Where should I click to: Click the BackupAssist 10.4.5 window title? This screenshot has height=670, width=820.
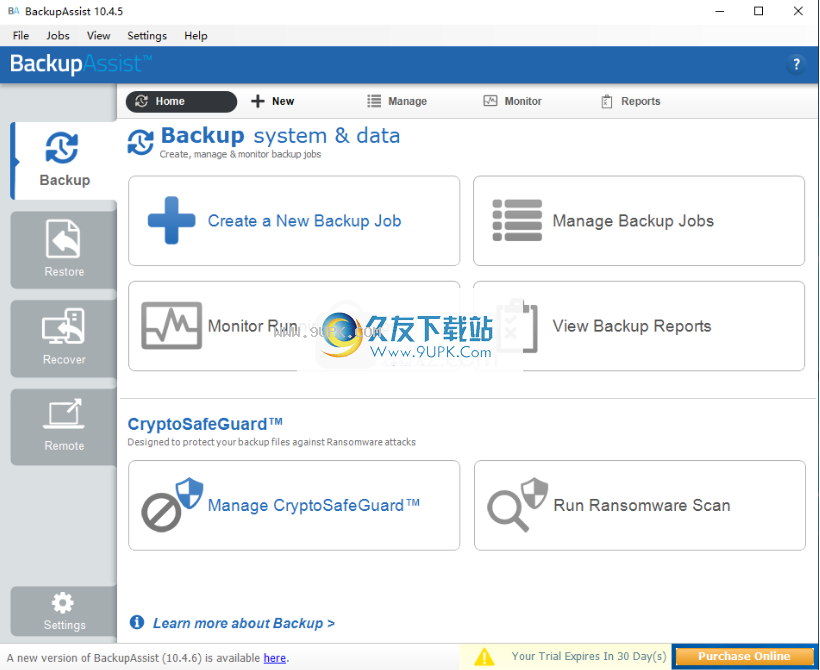pyautogui.click(x=74, y=12)
